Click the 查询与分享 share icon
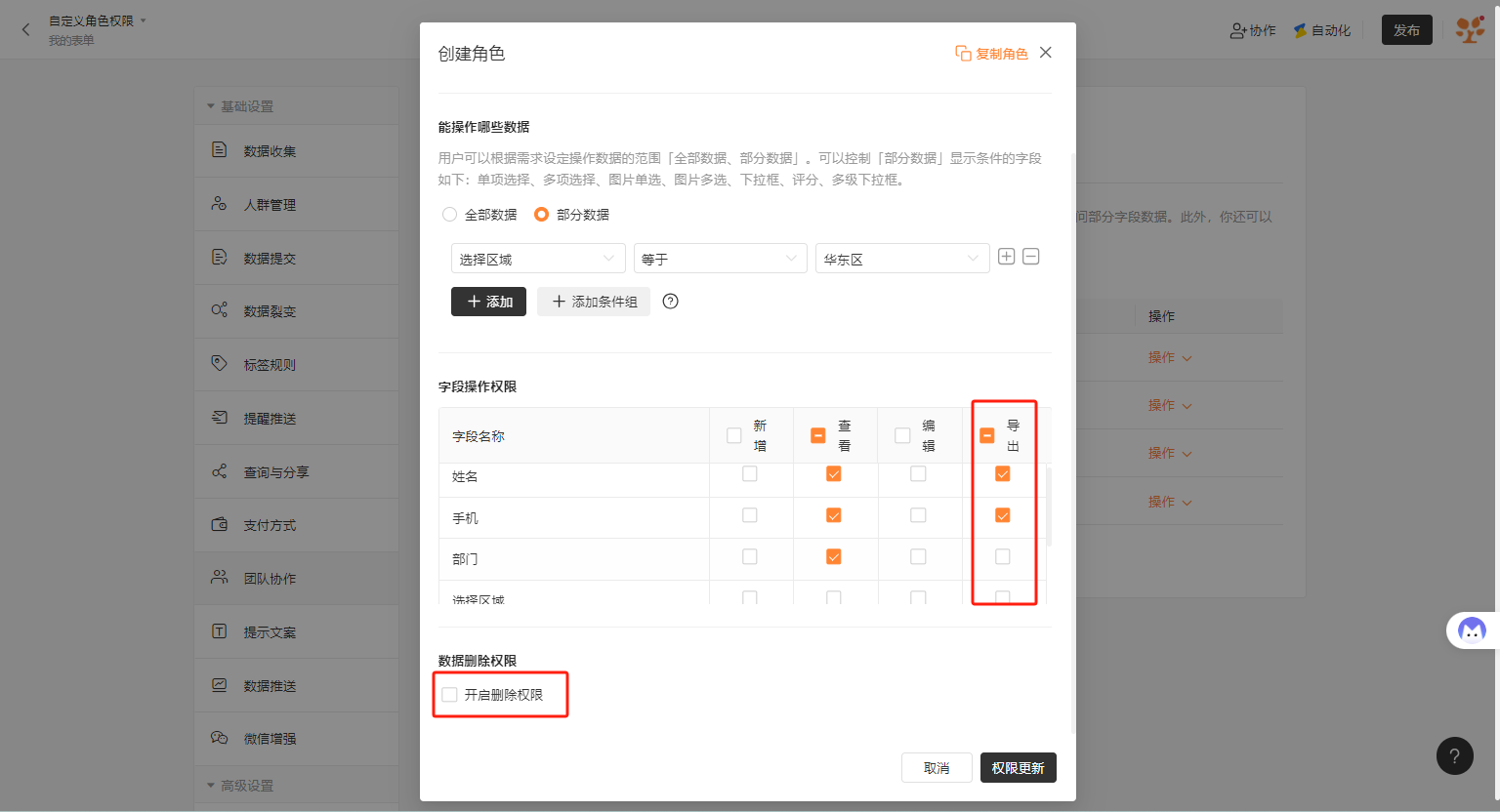This screenshot has width=1500, height=812. coord(220,471)
